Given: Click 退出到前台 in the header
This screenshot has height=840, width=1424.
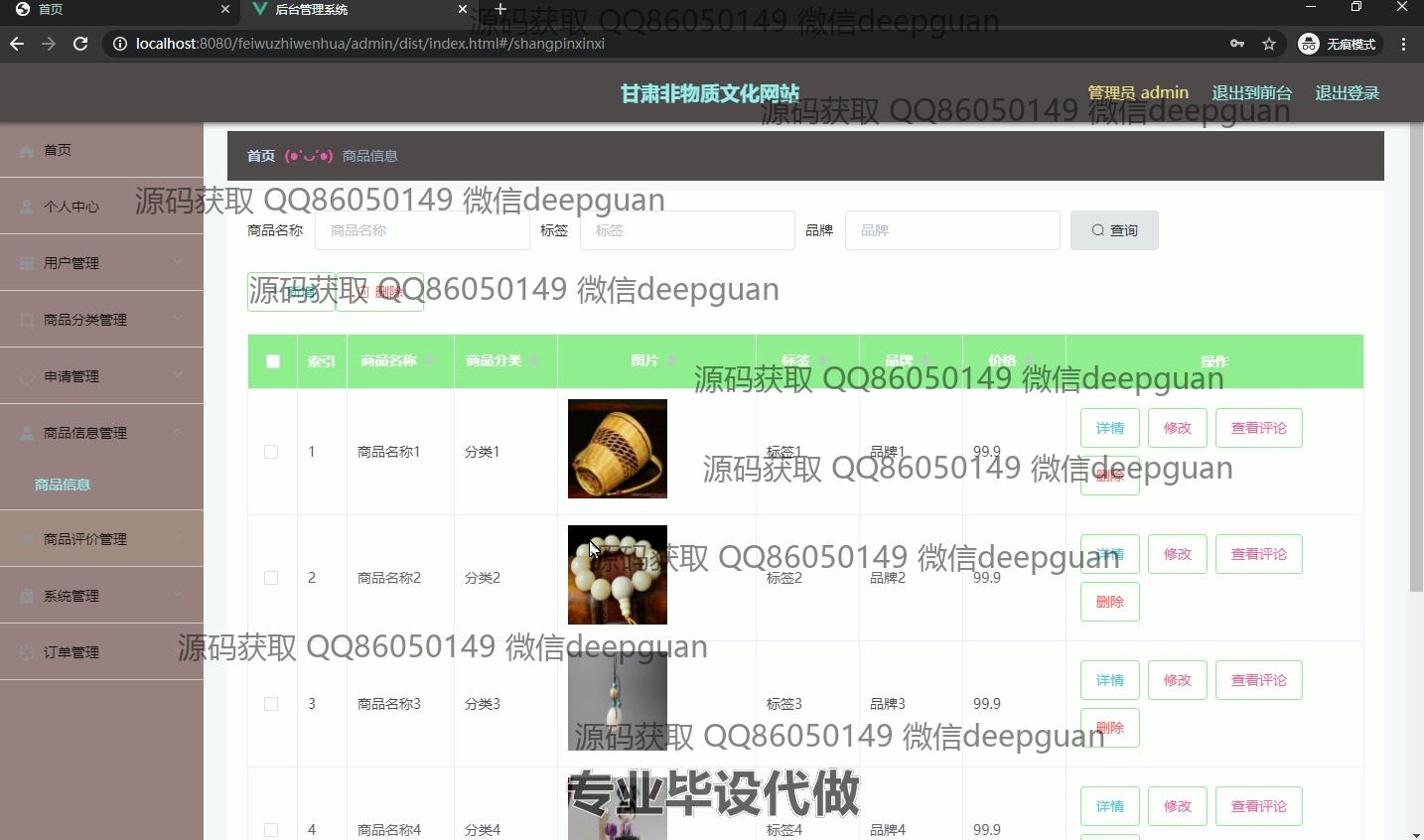Looking at the screenshot, I should 1251,92.
